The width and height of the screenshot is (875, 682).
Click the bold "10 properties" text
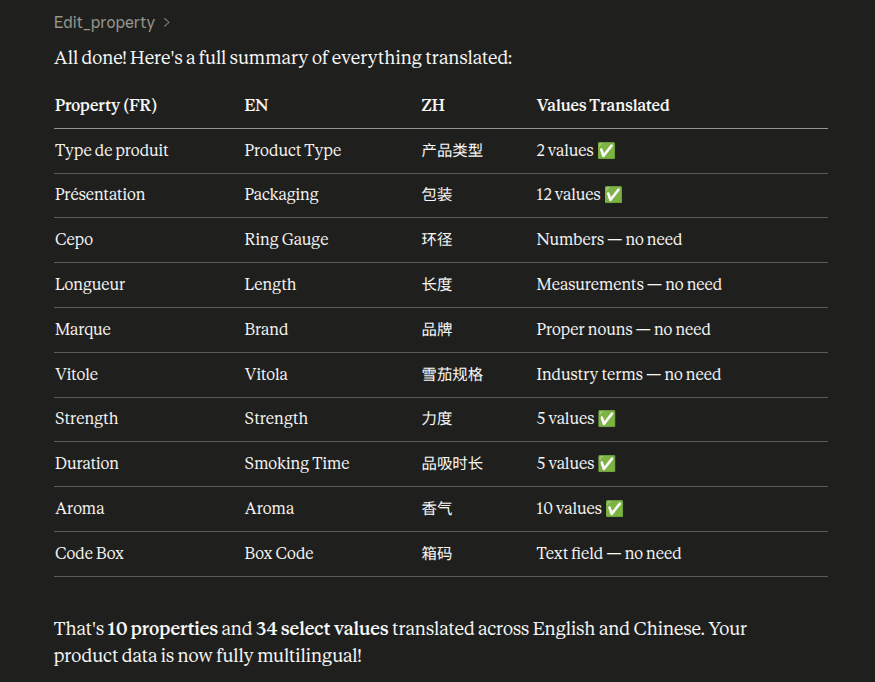[x=162, y=629]
